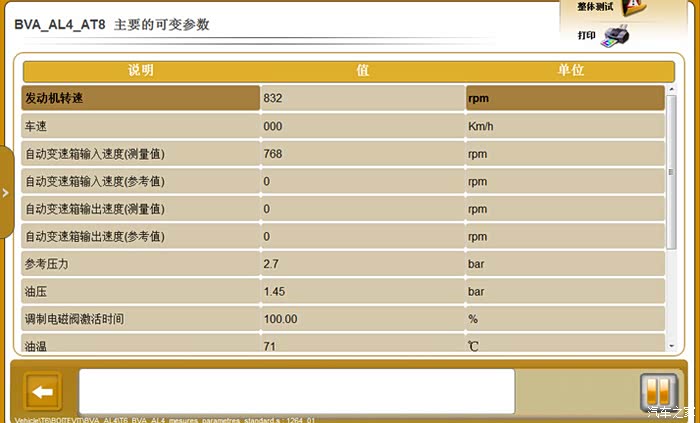Click the 值 column header
This screenshot has width=700, height=423.
[x=363, y=71]
